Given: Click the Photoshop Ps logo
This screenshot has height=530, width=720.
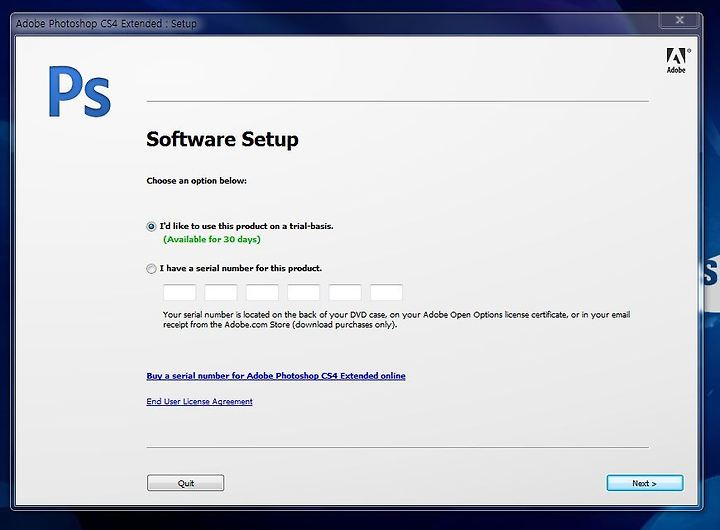Looking at the screenshot, I should [80, 91].
